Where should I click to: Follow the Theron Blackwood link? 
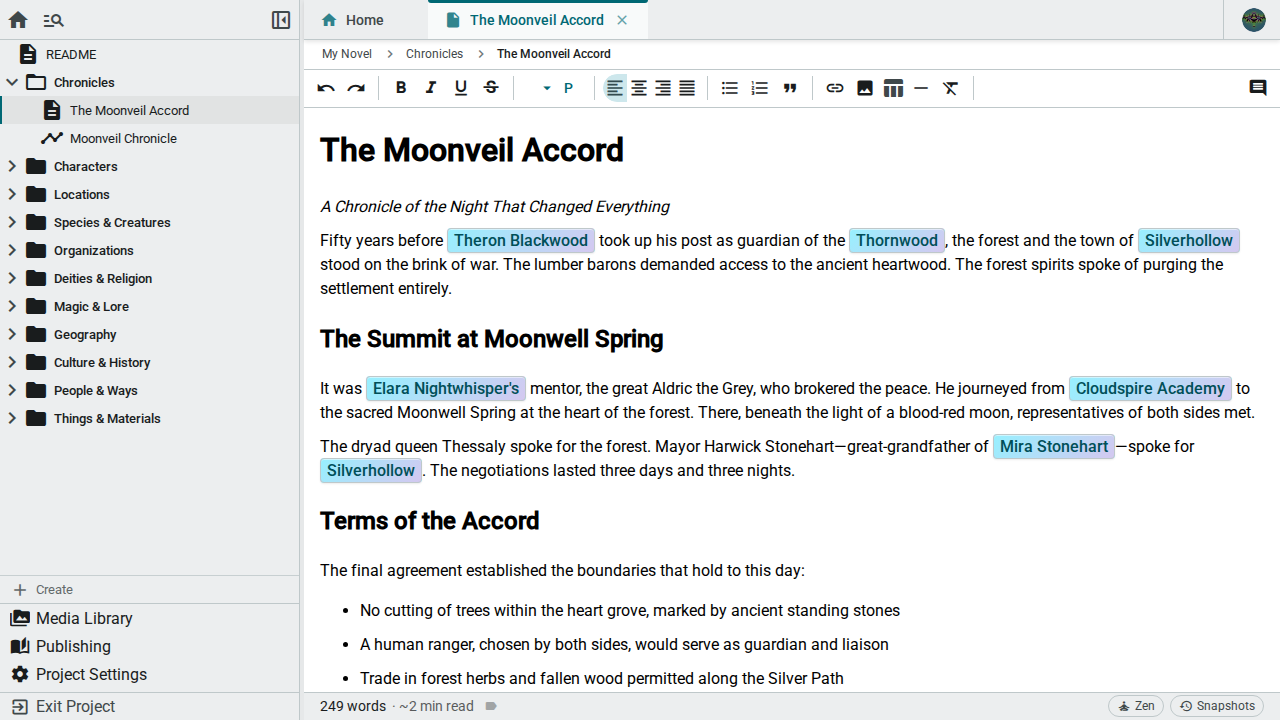coord(521,240)
